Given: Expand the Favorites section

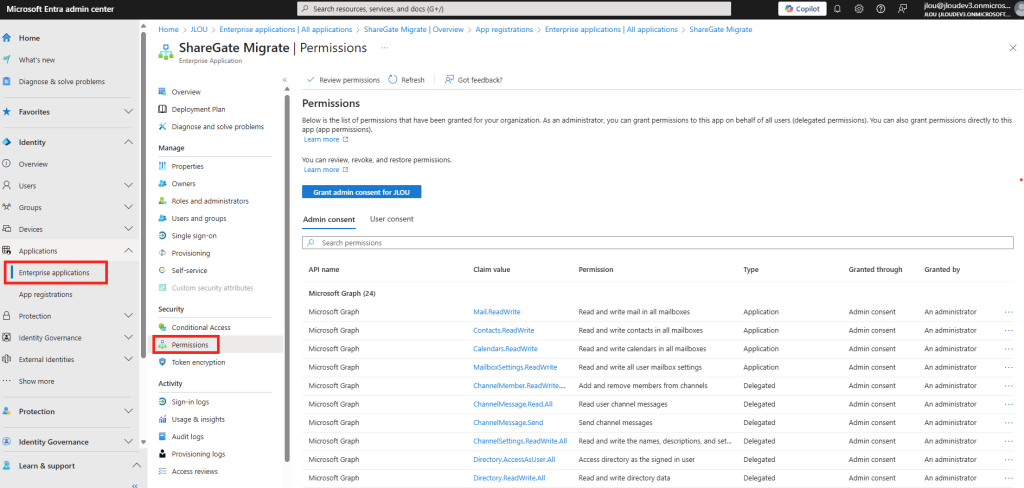Looking at the screenshot, I should 129,112.
